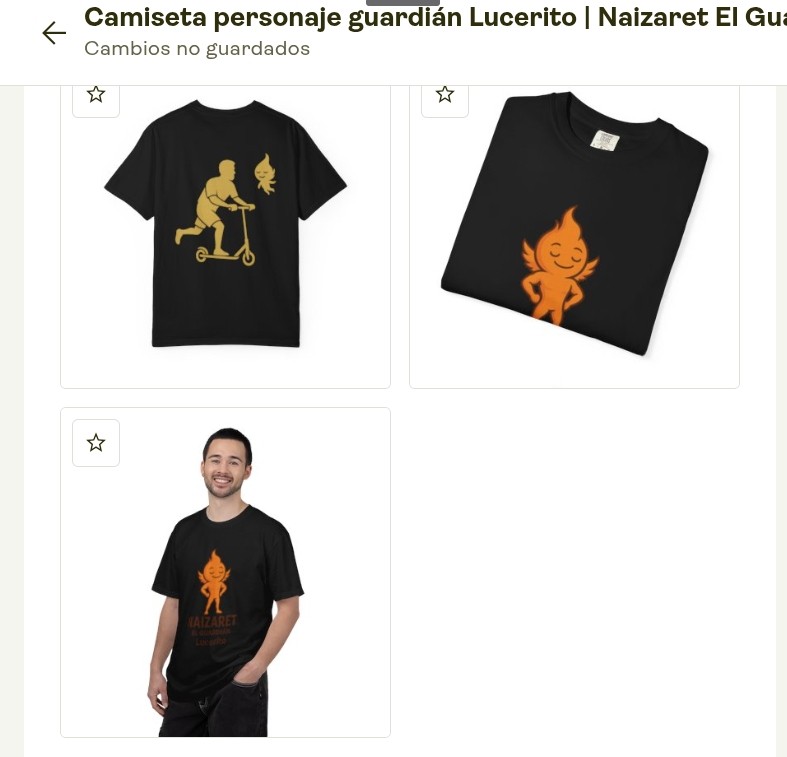Click the small golden flame spirit beside rider
787x757 pixels.
click(x=266, y=174)
